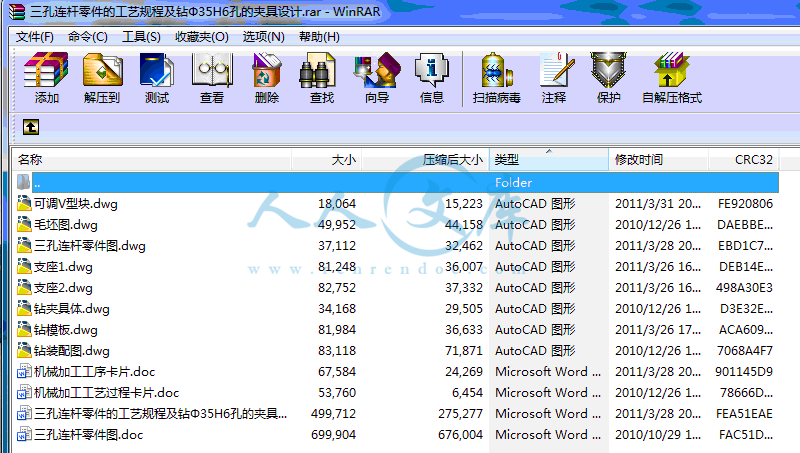
Task: Sort by 大小 column header
Action: (x=327, y=160)
